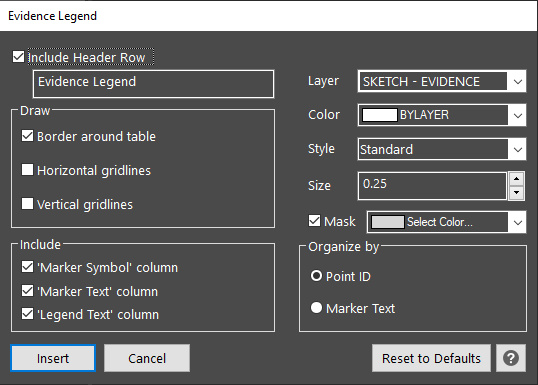Toggle 'Marker Symbol' column checkbox
Viewport: 538px width, 385px height.
pos(27,267)
